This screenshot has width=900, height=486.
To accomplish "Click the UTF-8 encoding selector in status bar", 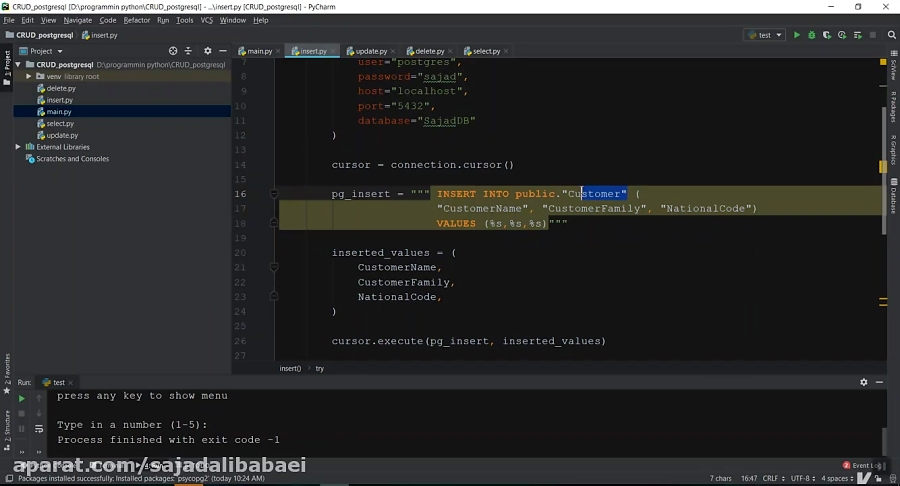I will tap(774, 479).
